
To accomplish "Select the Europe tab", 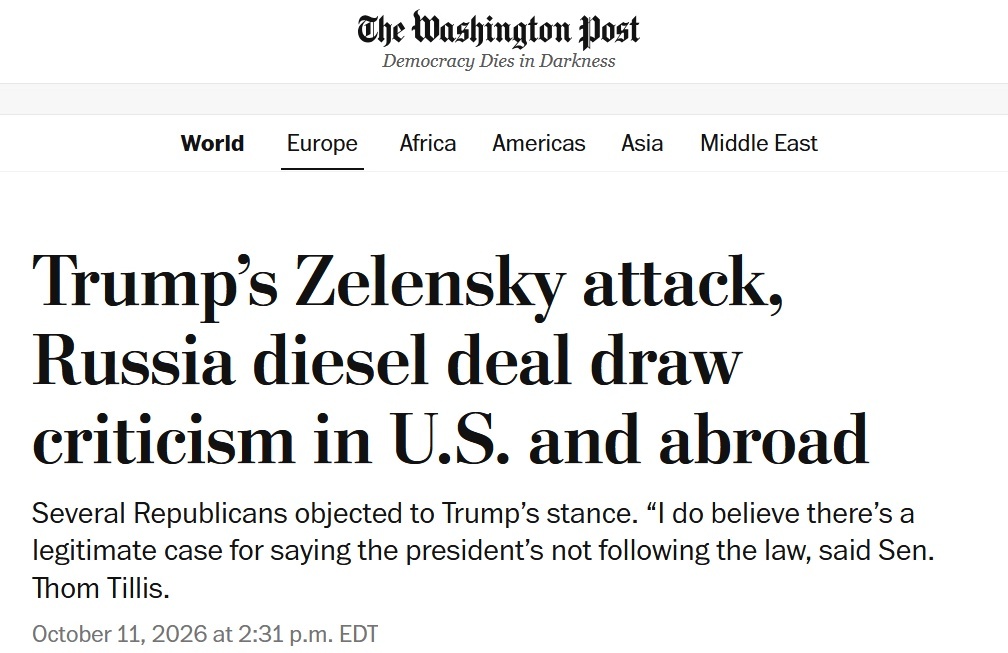I will [x=322, y=143].
